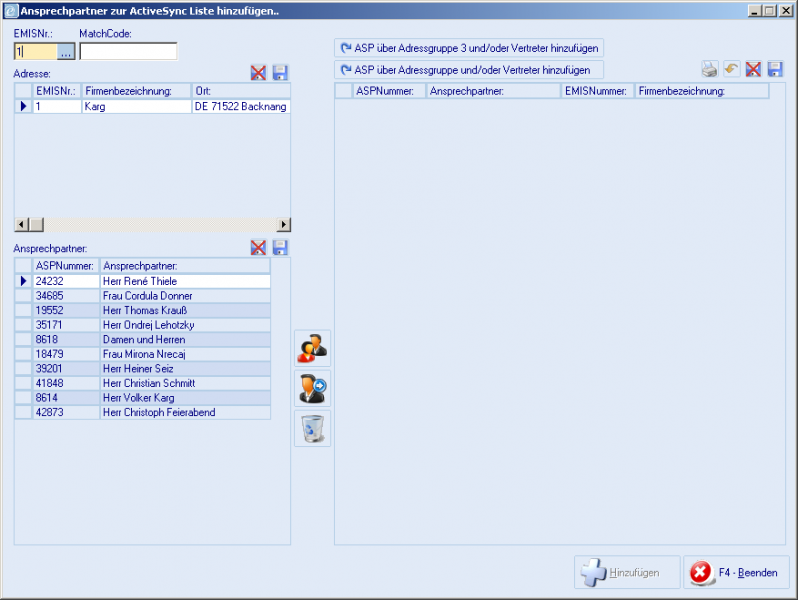The height and width of the screenshot is (600, 798).
Task: Select the Damen und Herren row
Action: pos(185,339)
